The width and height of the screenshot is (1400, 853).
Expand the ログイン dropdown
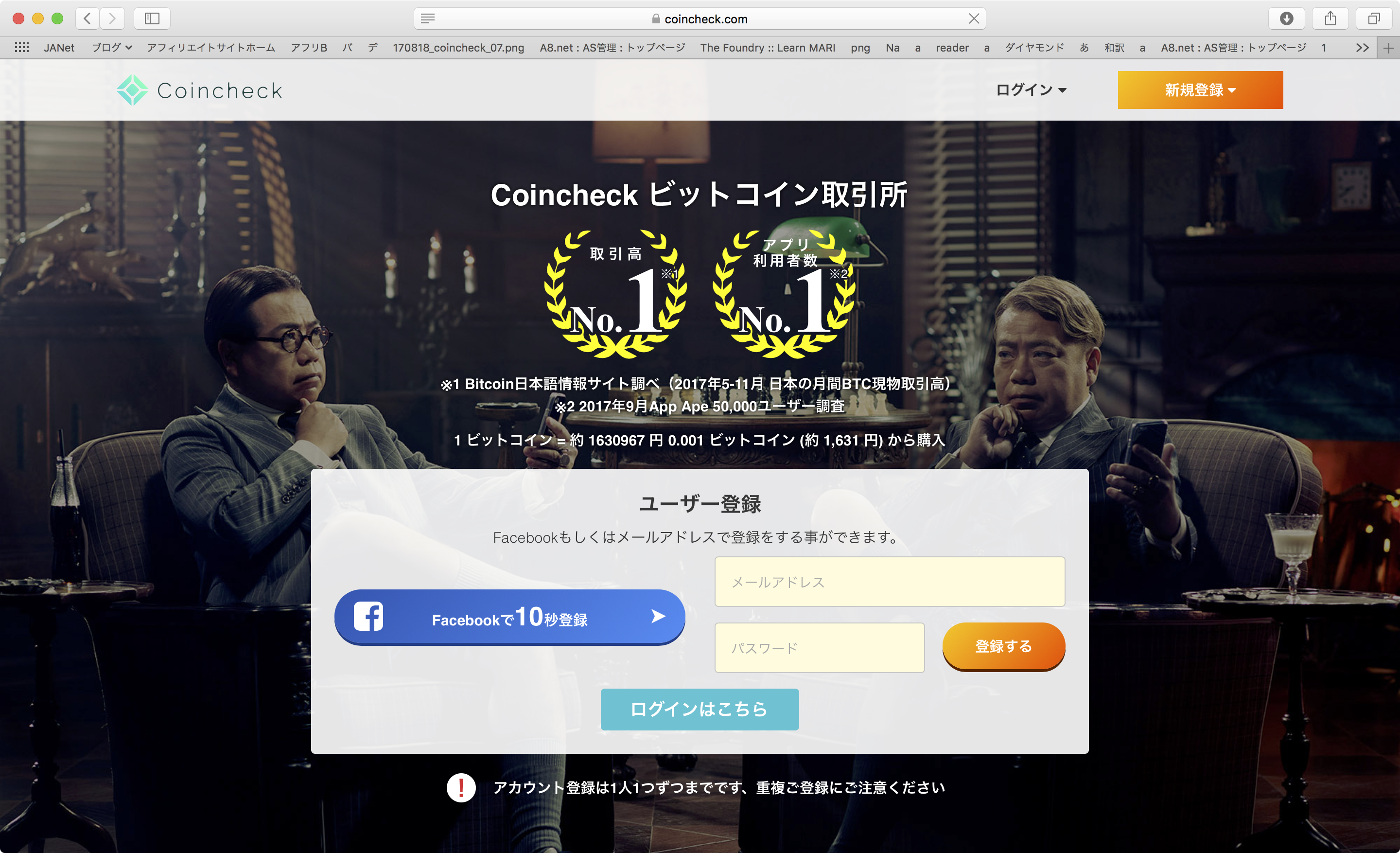click(x=1031, y=90)
